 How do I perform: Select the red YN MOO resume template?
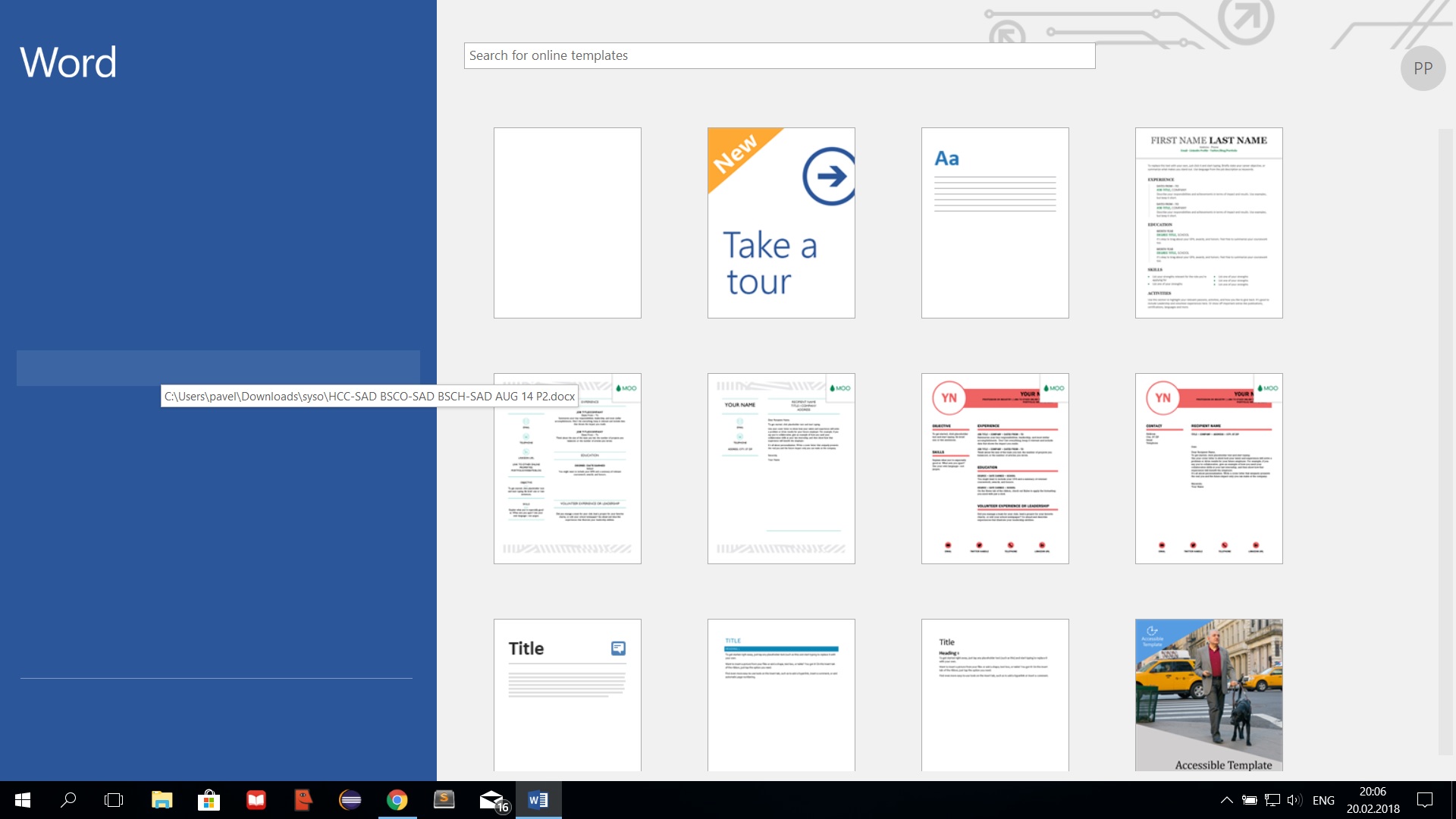[995, 469]
